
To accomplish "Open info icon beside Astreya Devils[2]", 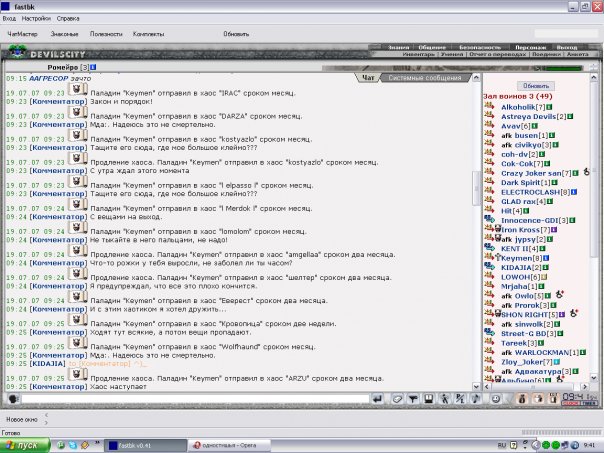I will [x=570, y=116].
